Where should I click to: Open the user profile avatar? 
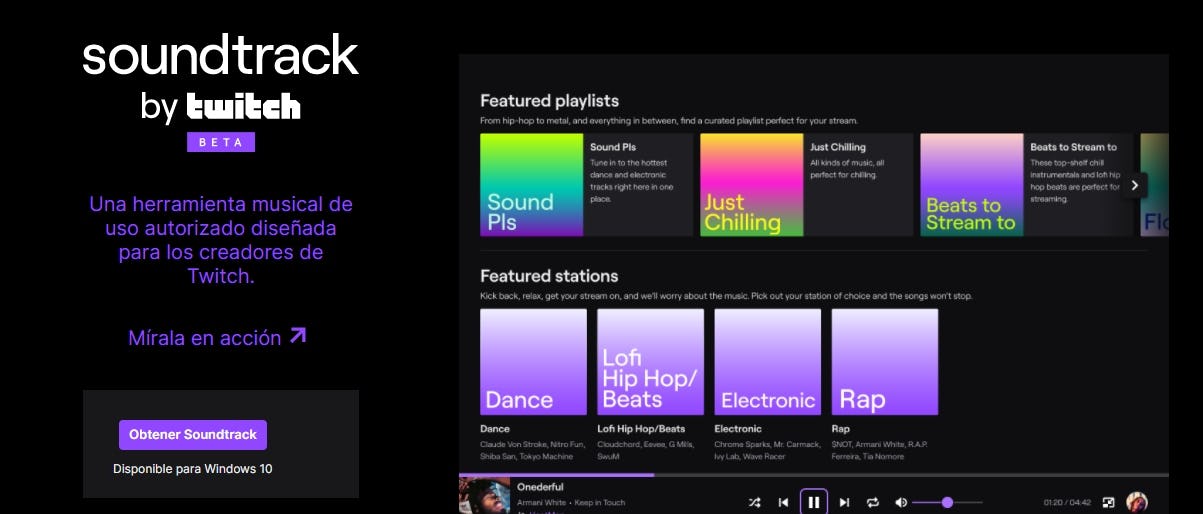1137,502
